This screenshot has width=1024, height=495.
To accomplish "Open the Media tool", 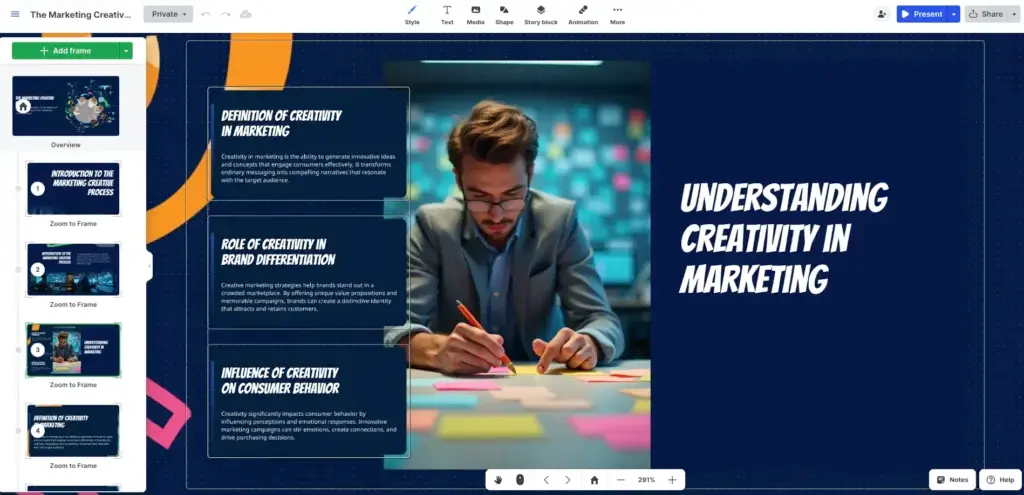I will (x=475, y=15).
